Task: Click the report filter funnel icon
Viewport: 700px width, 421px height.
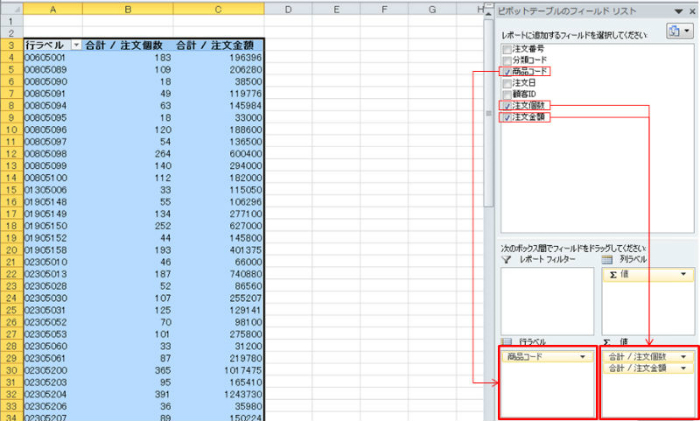Action: tap(505, 260)
